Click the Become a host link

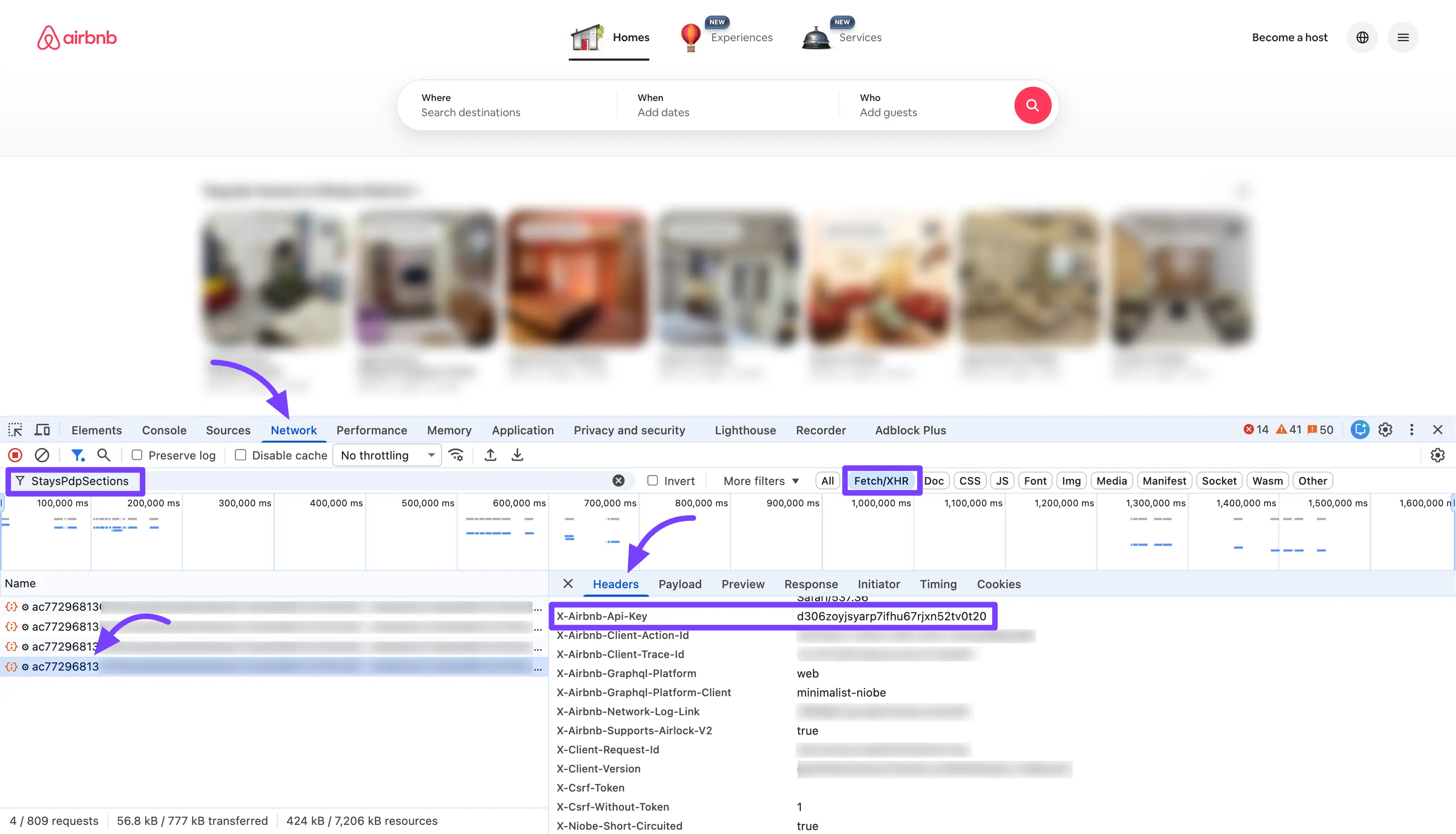point(1290,37)
